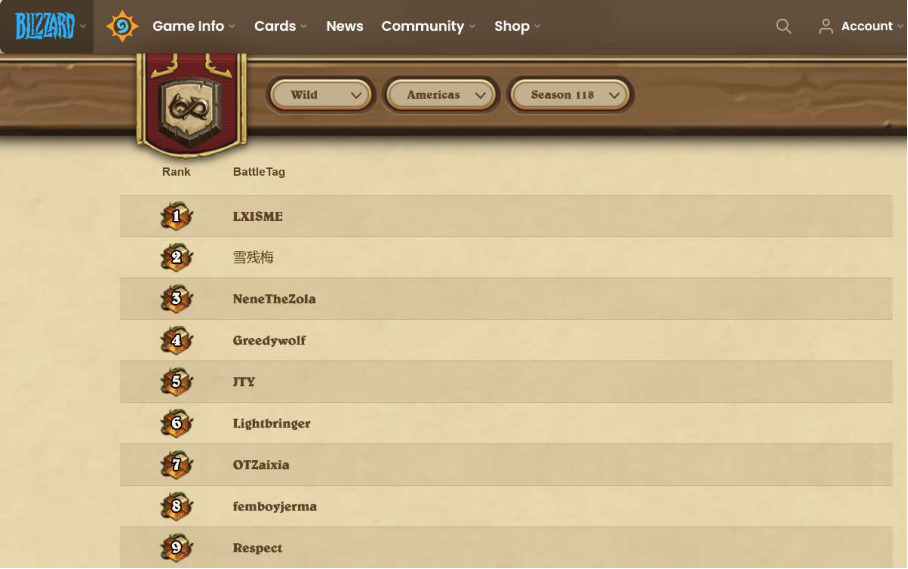This screenshot has width=908, height=569.
Task: Click the rank 3 badge icon
Action: coord(176,299)
